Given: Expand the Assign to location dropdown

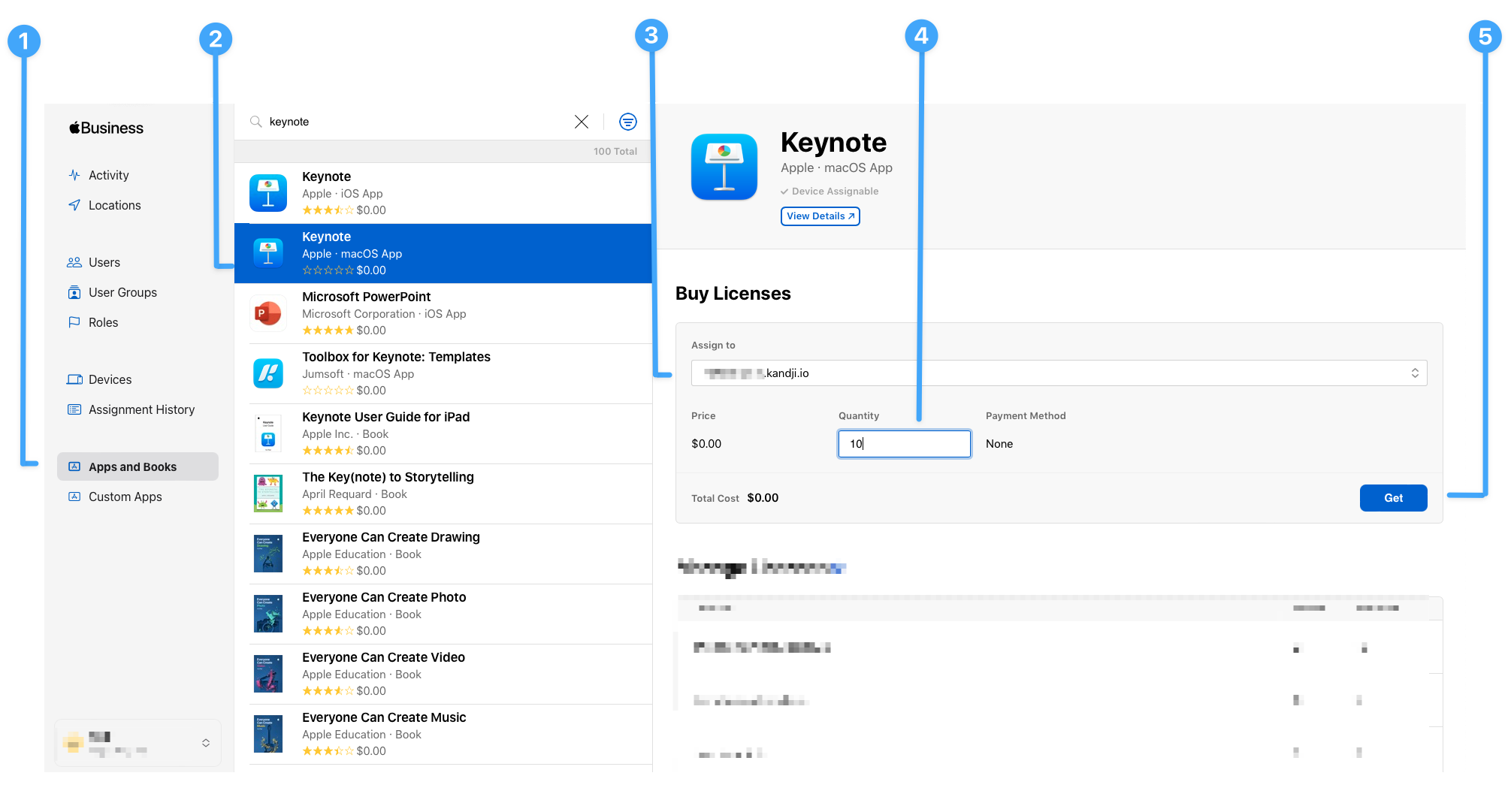Looking at the screenshot, I should 1059,373.
